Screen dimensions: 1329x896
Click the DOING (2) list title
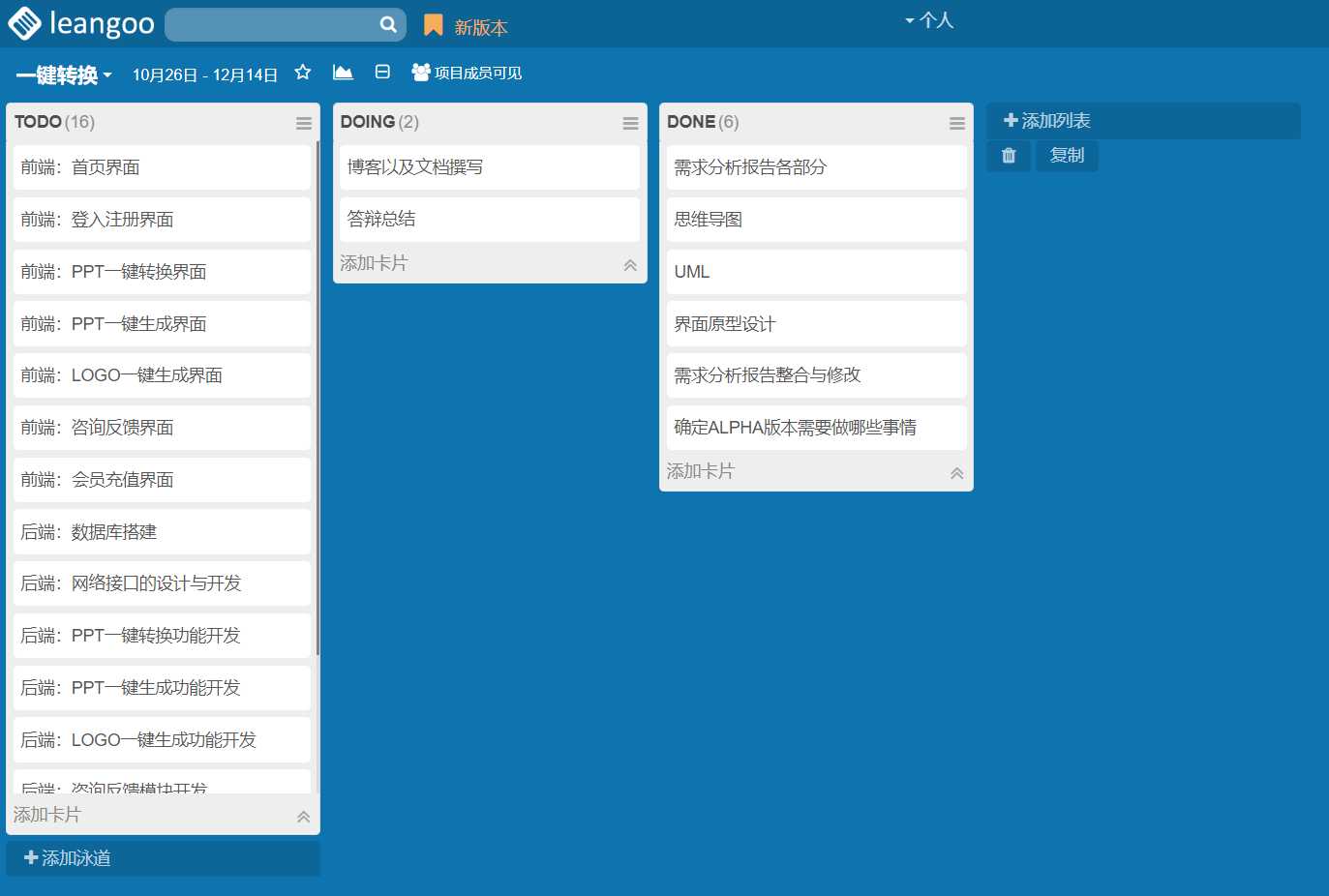(379, 122)
